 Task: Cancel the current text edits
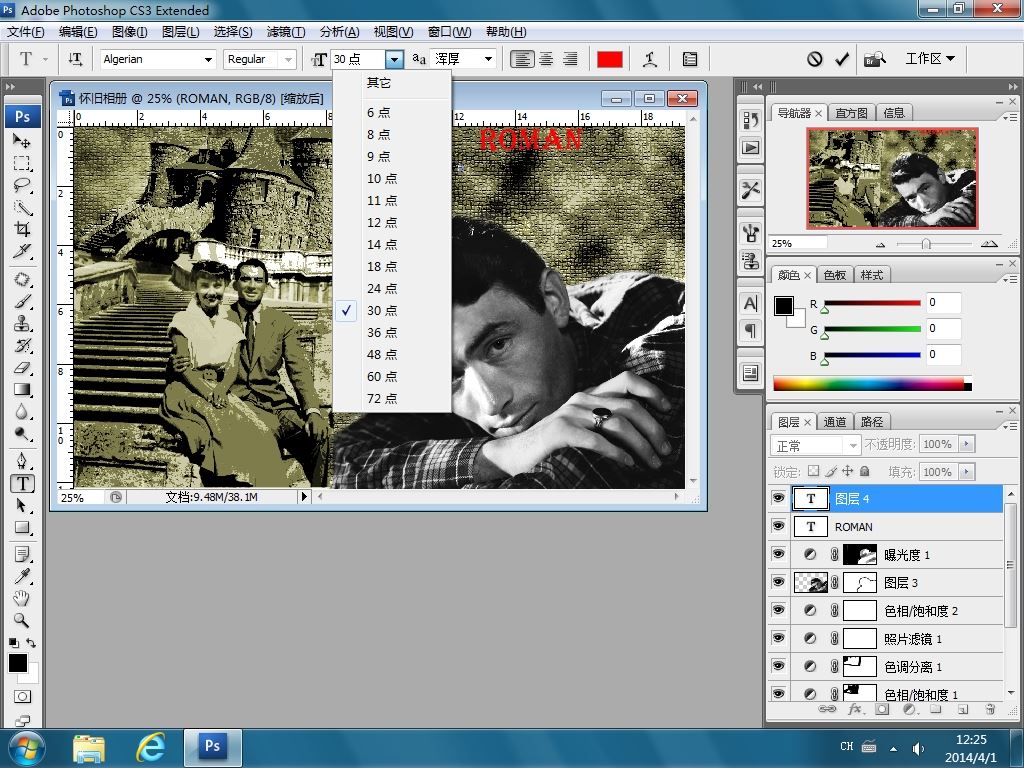814,59
